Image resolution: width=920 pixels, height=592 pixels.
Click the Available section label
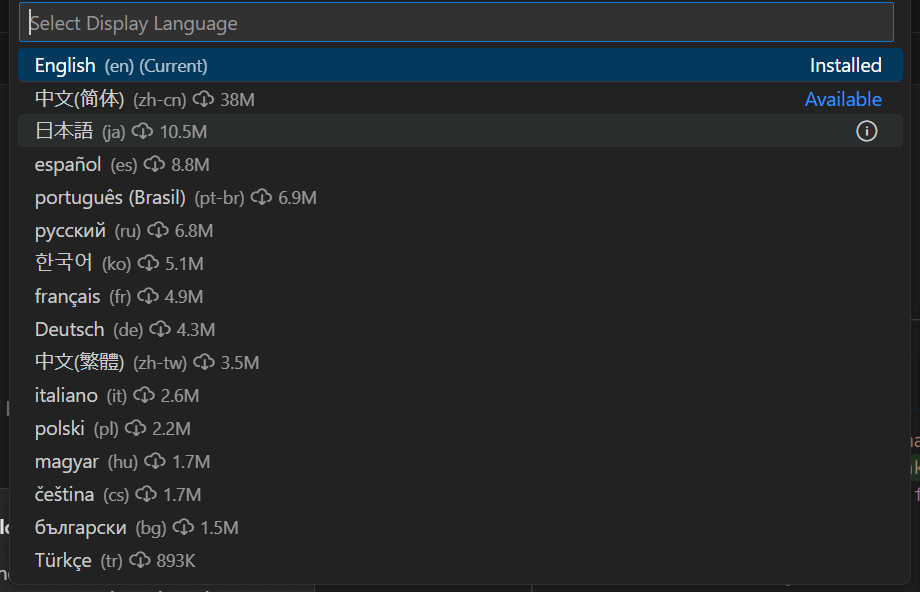click(843, 99)
